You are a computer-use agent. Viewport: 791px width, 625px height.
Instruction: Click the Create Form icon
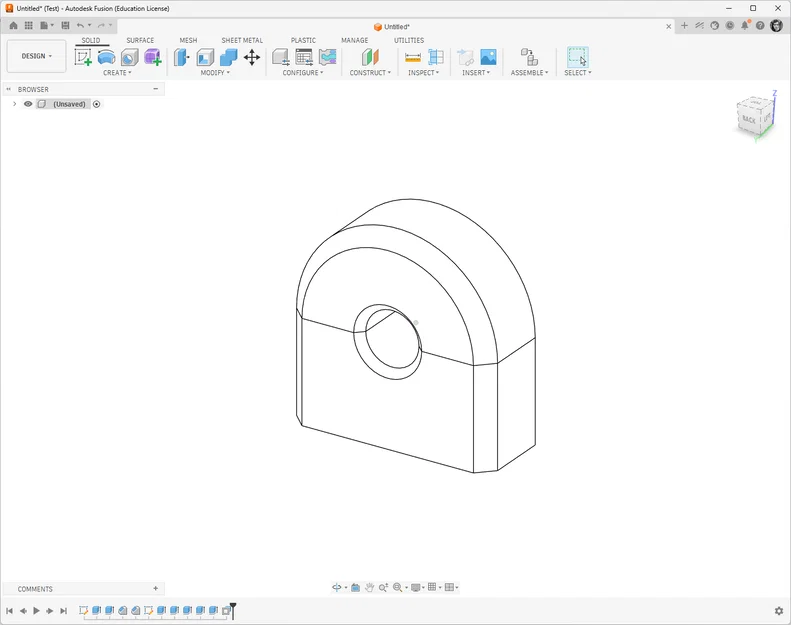click(152, 57)
